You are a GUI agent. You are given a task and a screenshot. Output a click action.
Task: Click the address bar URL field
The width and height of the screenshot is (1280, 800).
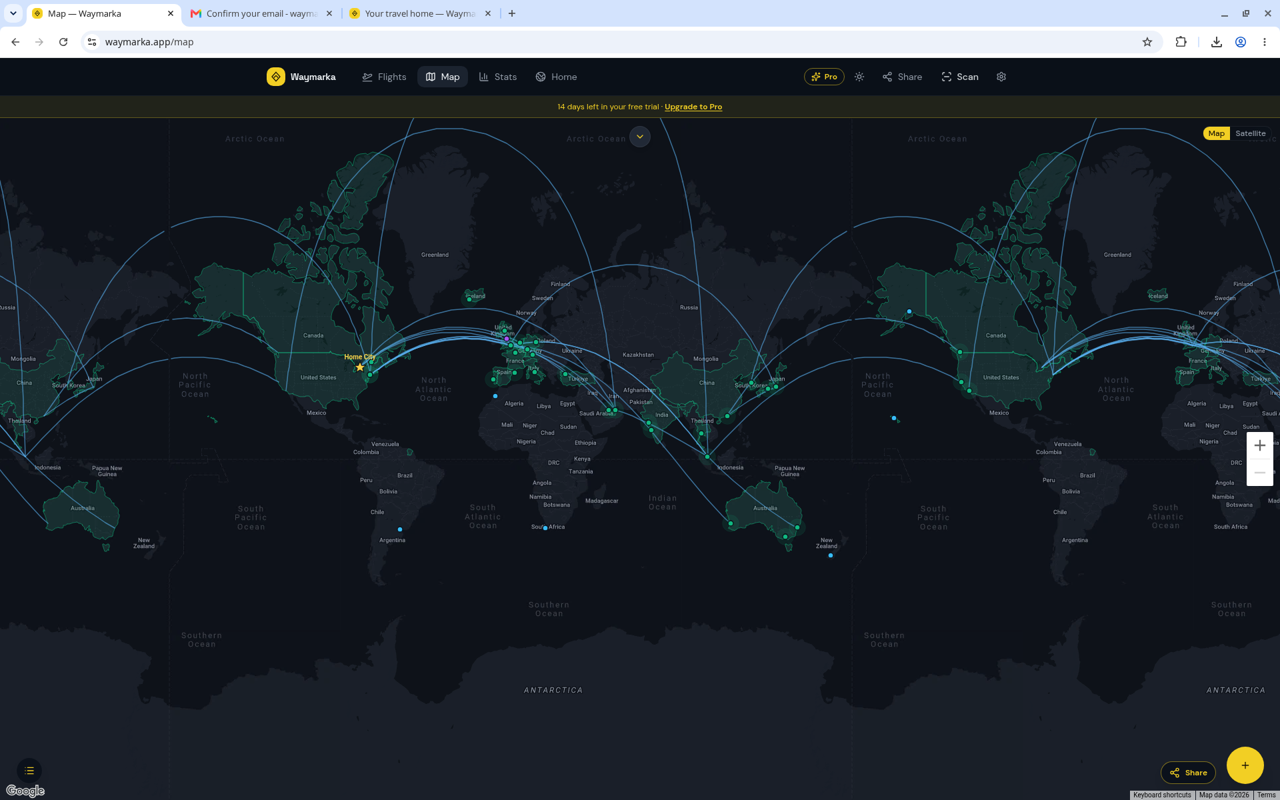tap(620, 42)
